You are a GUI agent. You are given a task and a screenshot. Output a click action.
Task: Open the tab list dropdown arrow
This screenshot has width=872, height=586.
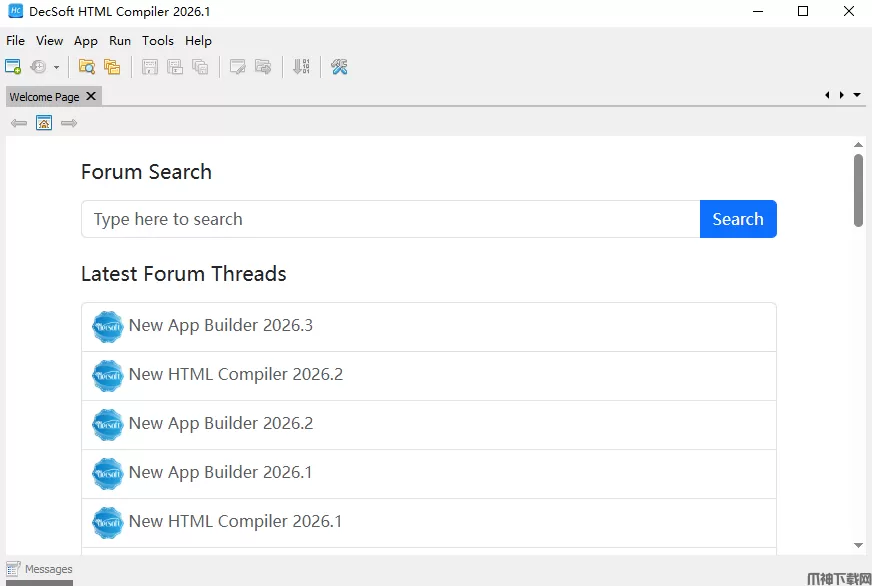point(857,96)
